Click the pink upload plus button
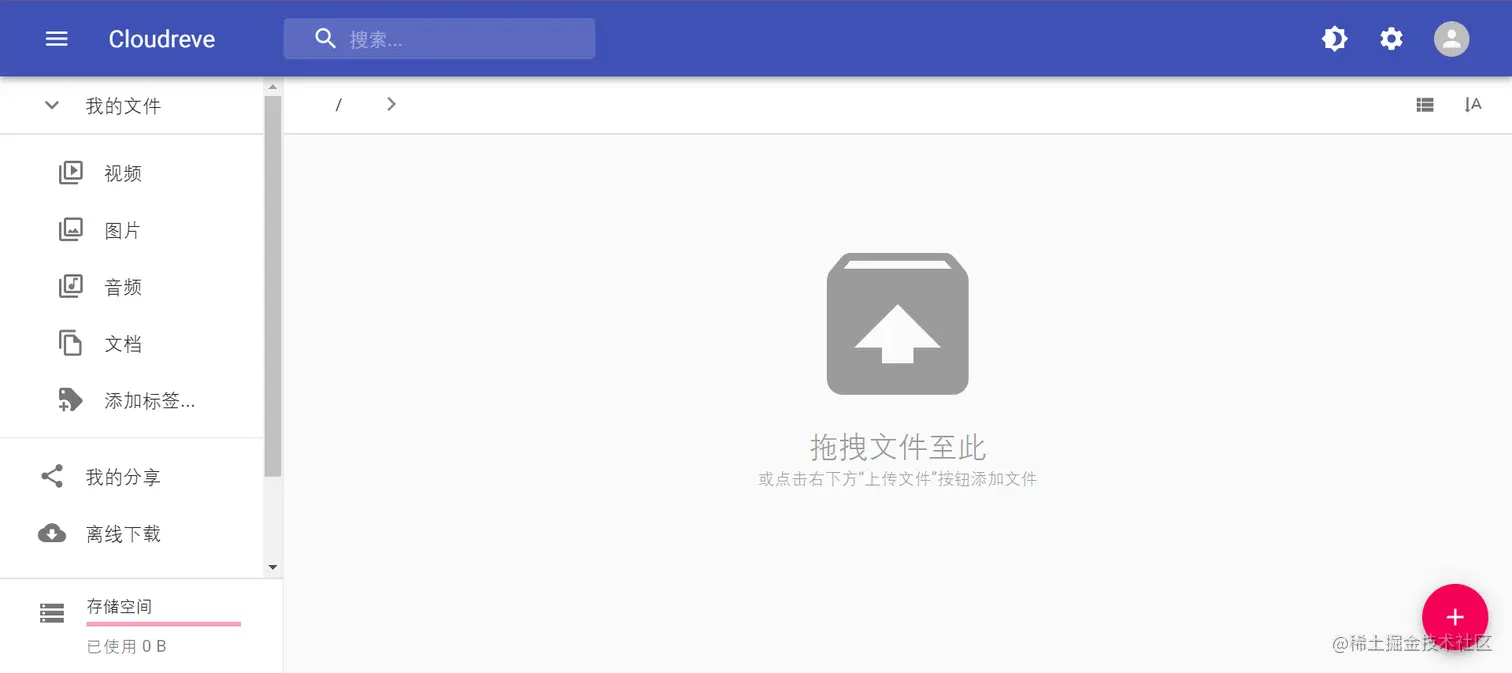The image size is (1512, 673). coord(1455,617)
